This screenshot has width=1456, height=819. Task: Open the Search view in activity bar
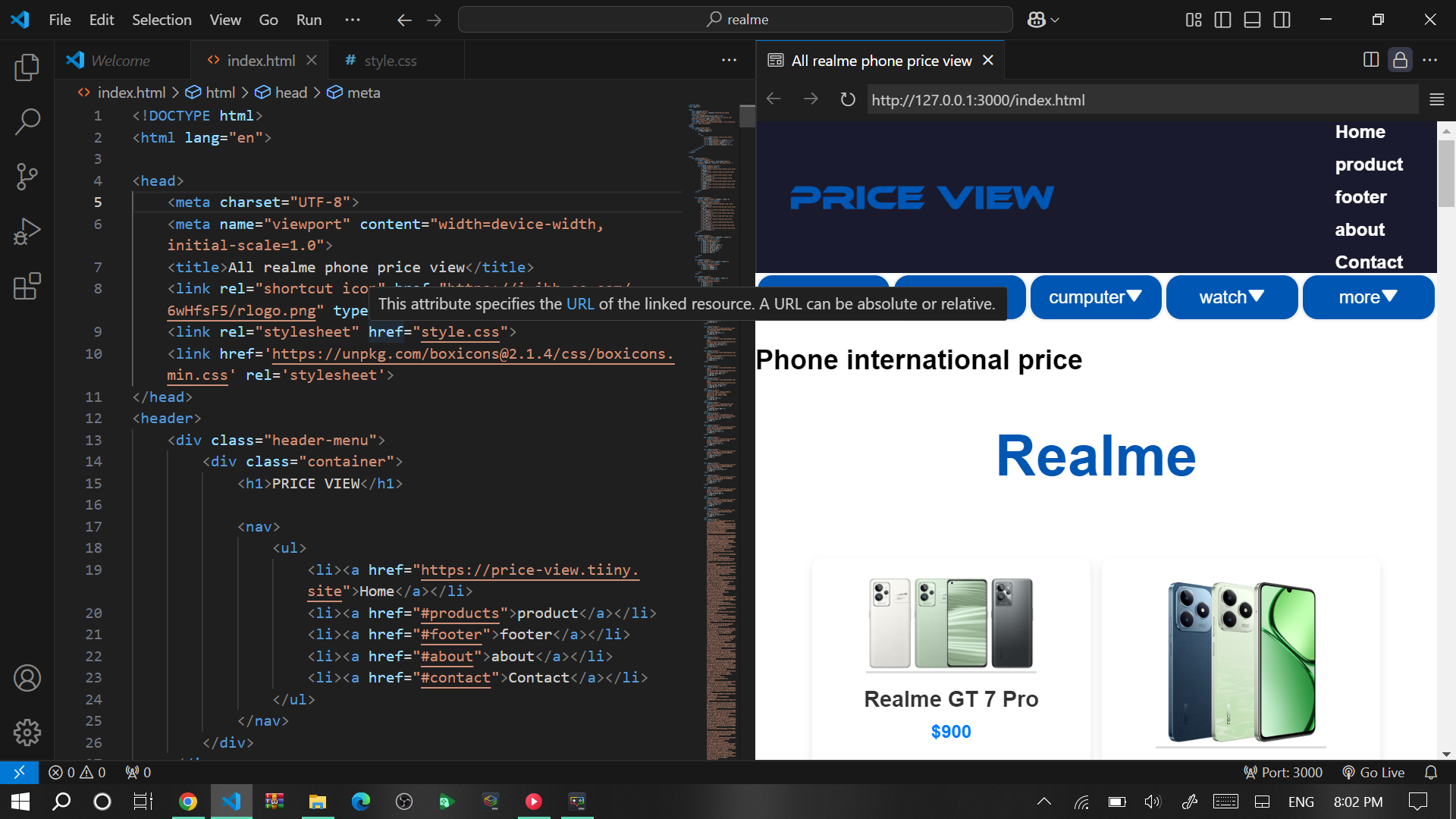pos(27,121)
